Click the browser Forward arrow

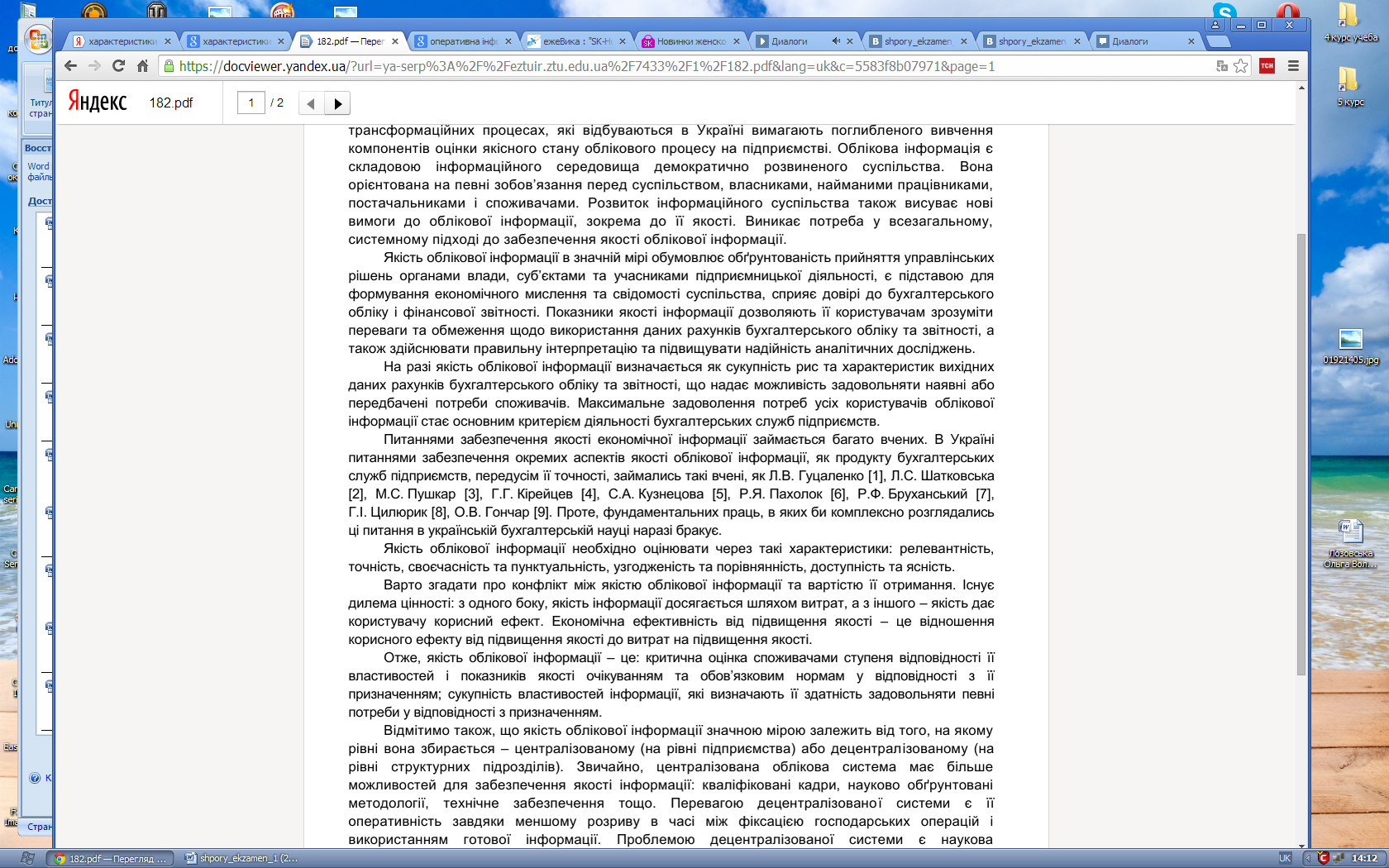pyautogui.click(x=94, y=66)
